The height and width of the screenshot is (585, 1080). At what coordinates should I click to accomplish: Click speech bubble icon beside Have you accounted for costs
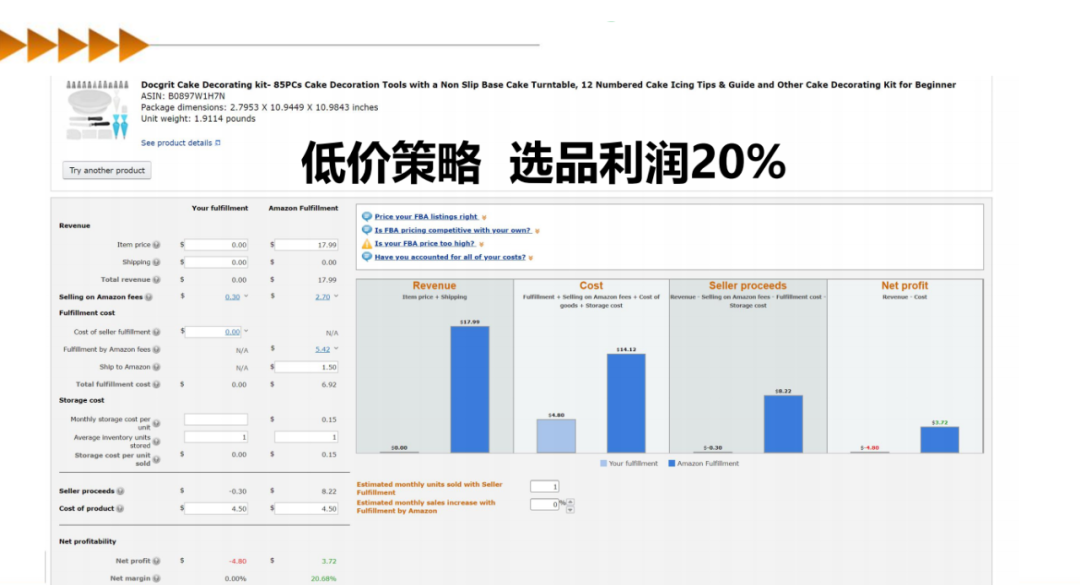tap(366, 256)
